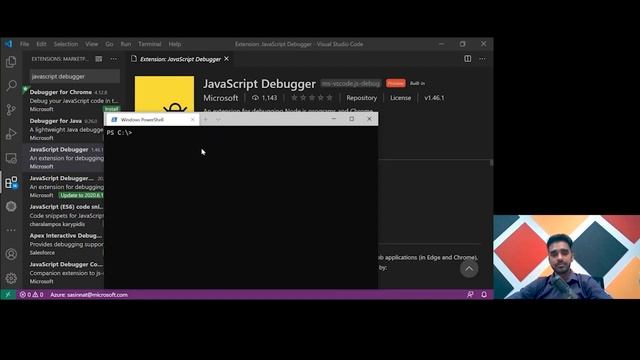Click the VS Code logo in title bar
640x360 pixels.
pyautogui.click(x=9, y=44)
